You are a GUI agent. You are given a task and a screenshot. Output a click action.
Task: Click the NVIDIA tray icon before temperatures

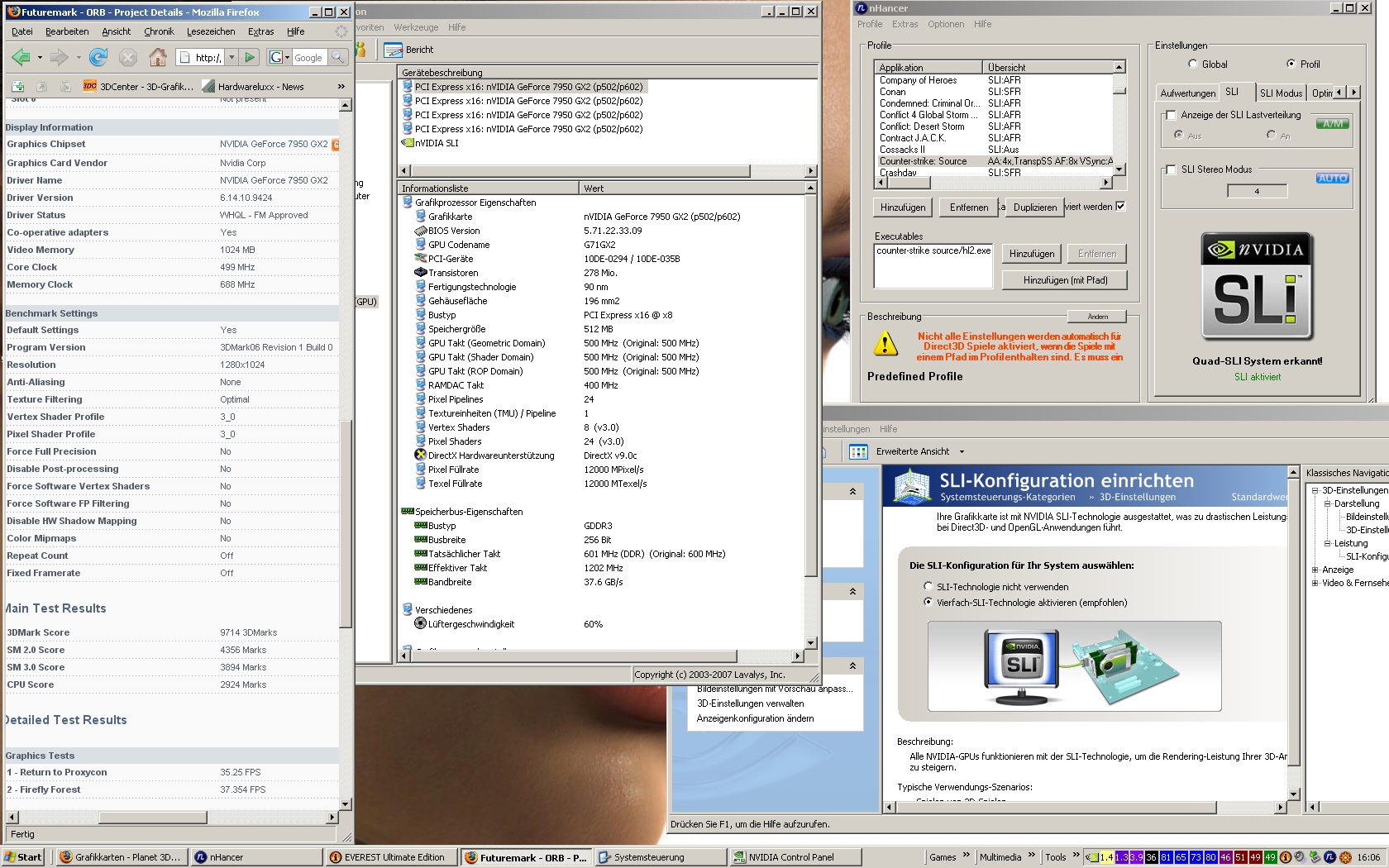click(1091, 857)
